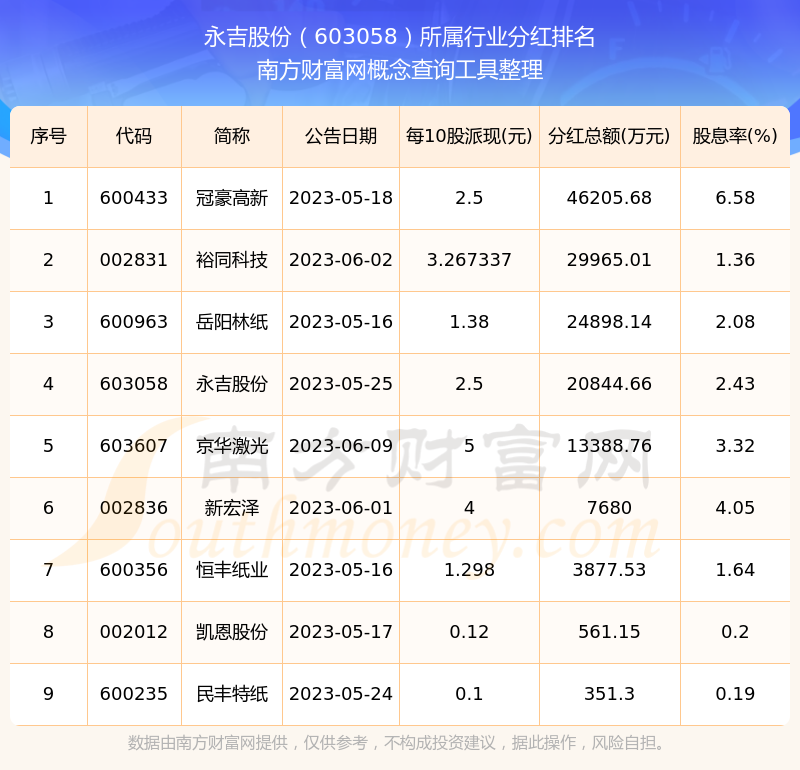The image size is (800, 770).
Task: Select dividend total 351.3 cell
Action: point(609,694)
